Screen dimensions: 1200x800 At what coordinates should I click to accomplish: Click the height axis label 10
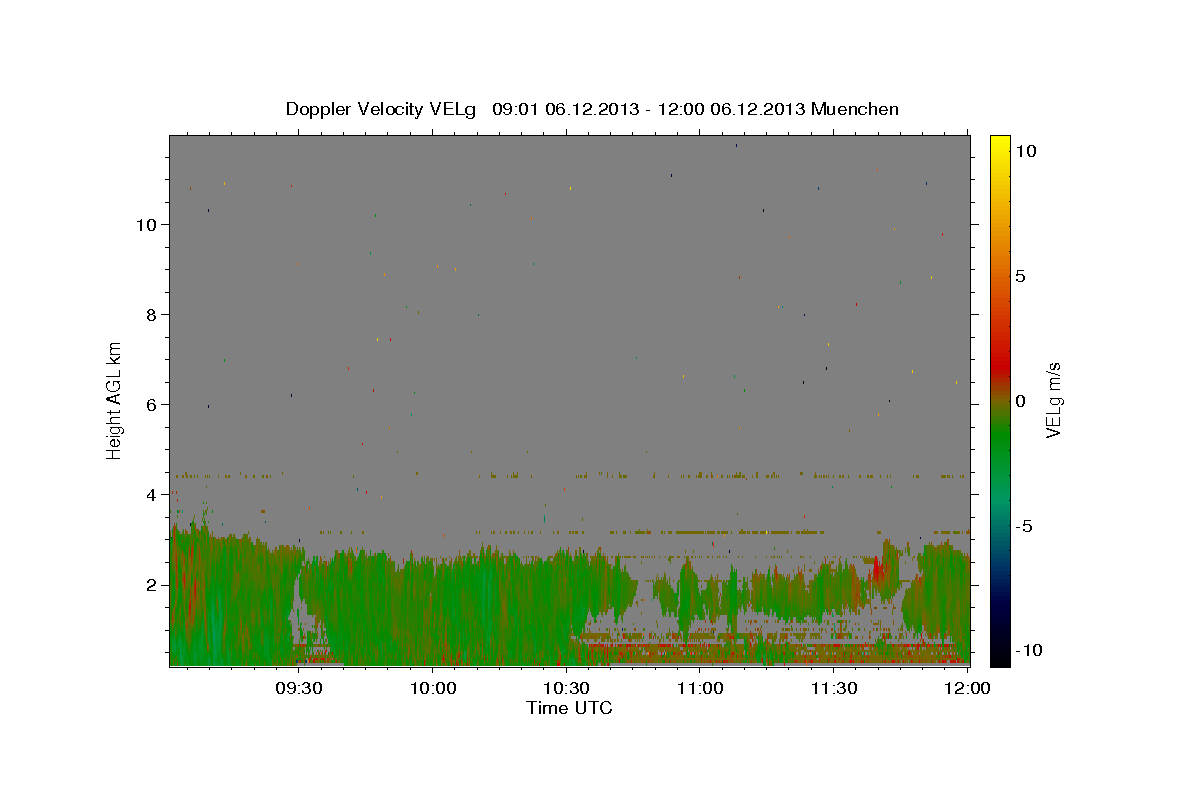coord(148,224)
